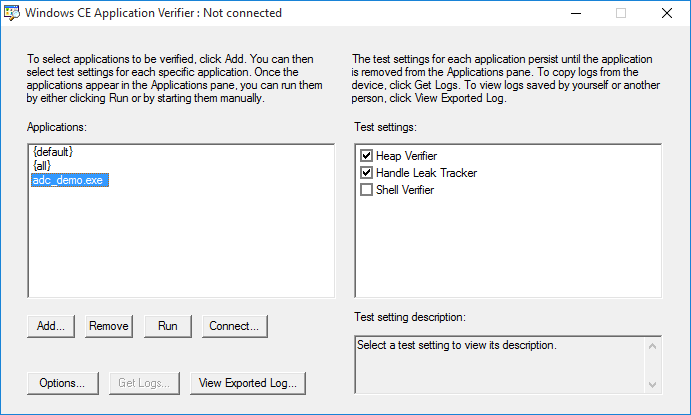Open the Options... dialog
This screenshot has width=691, height=415.
click(x=63, y=383)
